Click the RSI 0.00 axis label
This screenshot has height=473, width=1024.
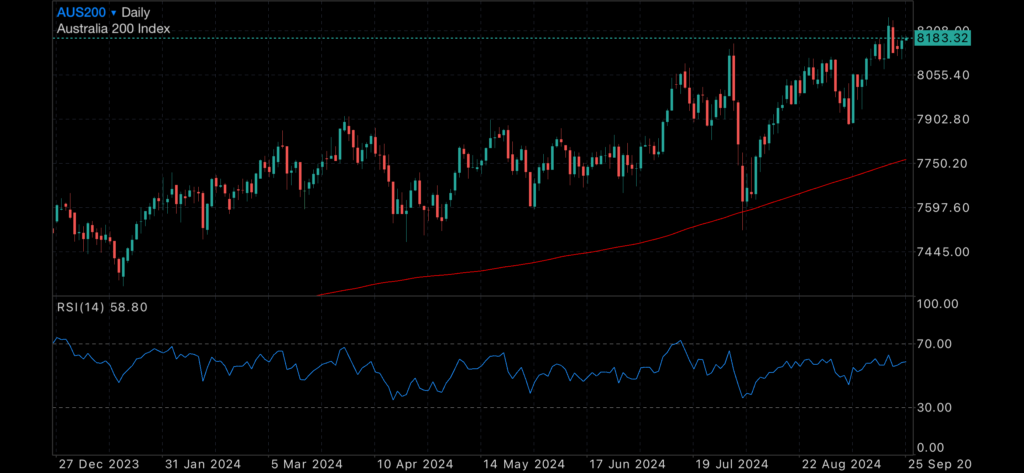(931, 448)
